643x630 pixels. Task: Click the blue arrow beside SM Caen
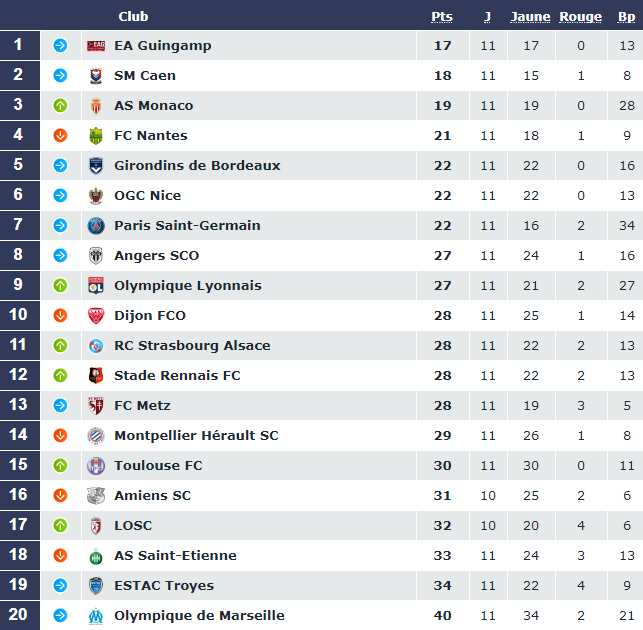60,76
